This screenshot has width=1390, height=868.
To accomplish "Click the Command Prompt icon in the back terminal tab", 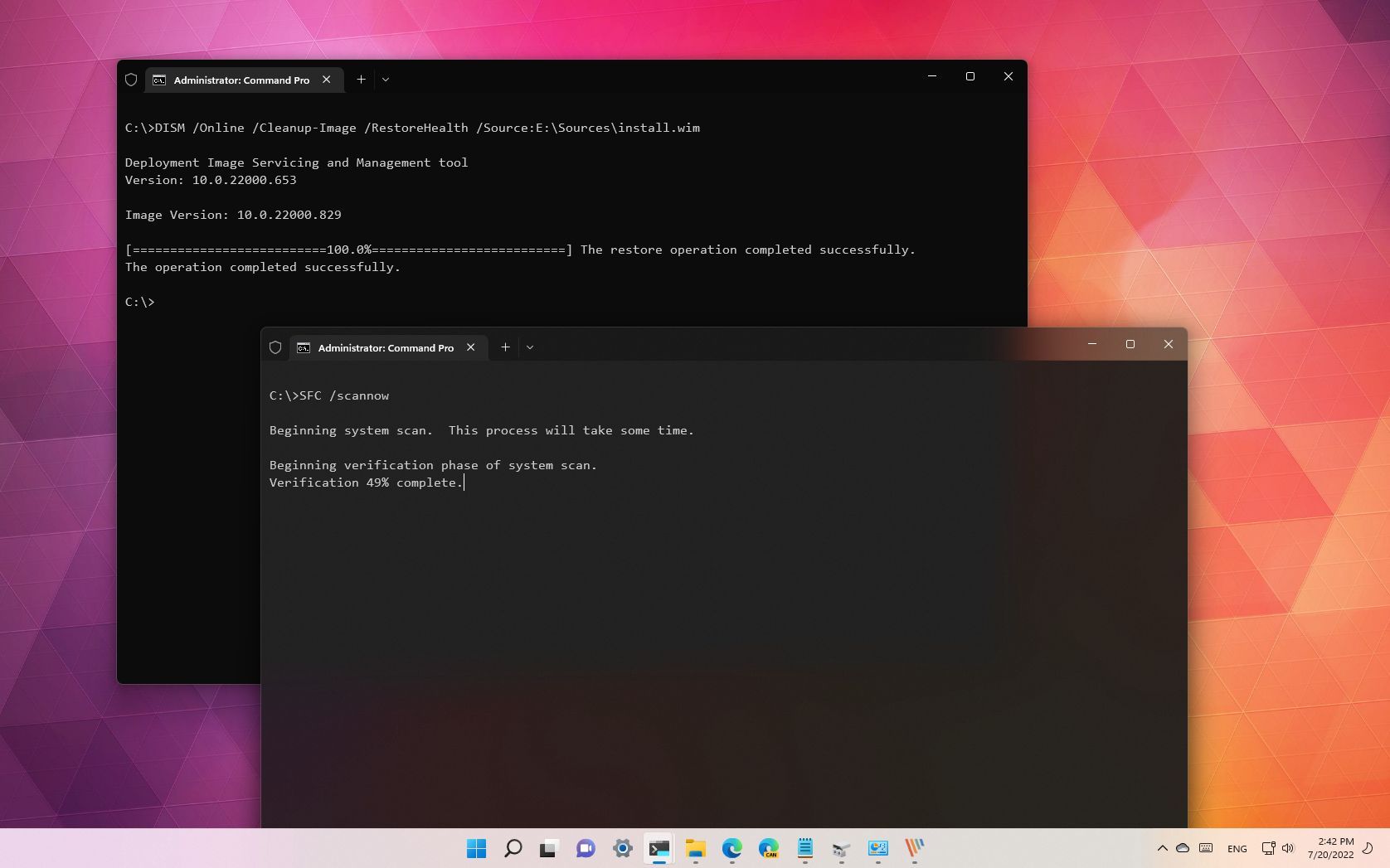I will 159,80.
